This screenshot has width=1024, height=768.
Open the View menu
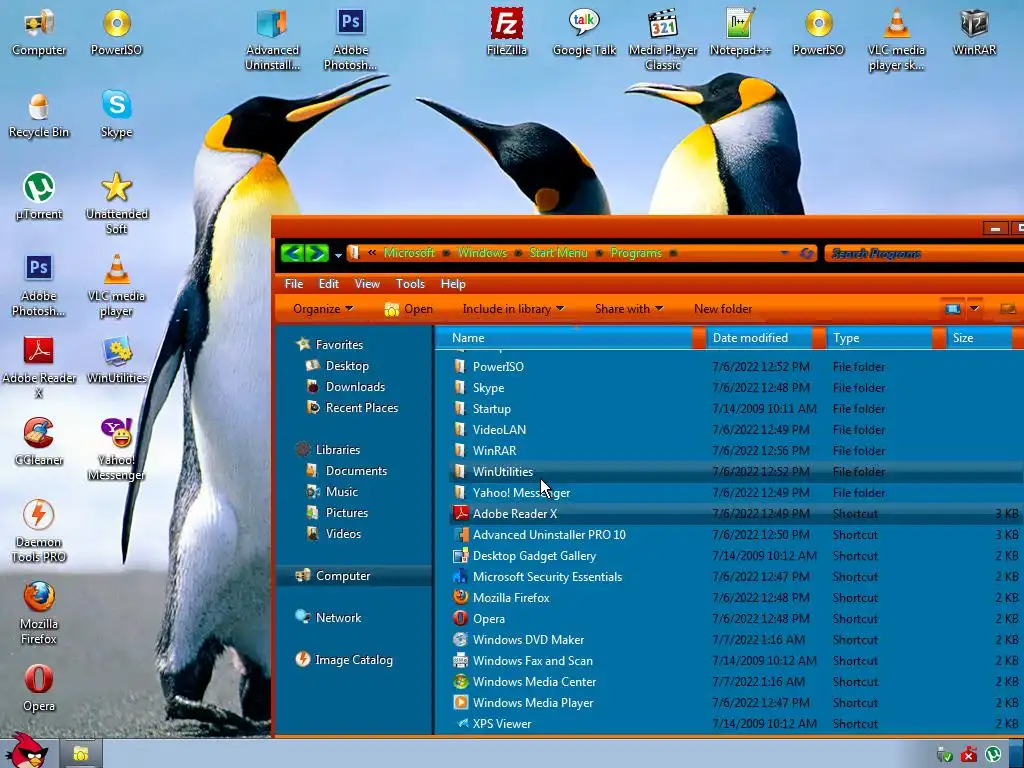367,283
